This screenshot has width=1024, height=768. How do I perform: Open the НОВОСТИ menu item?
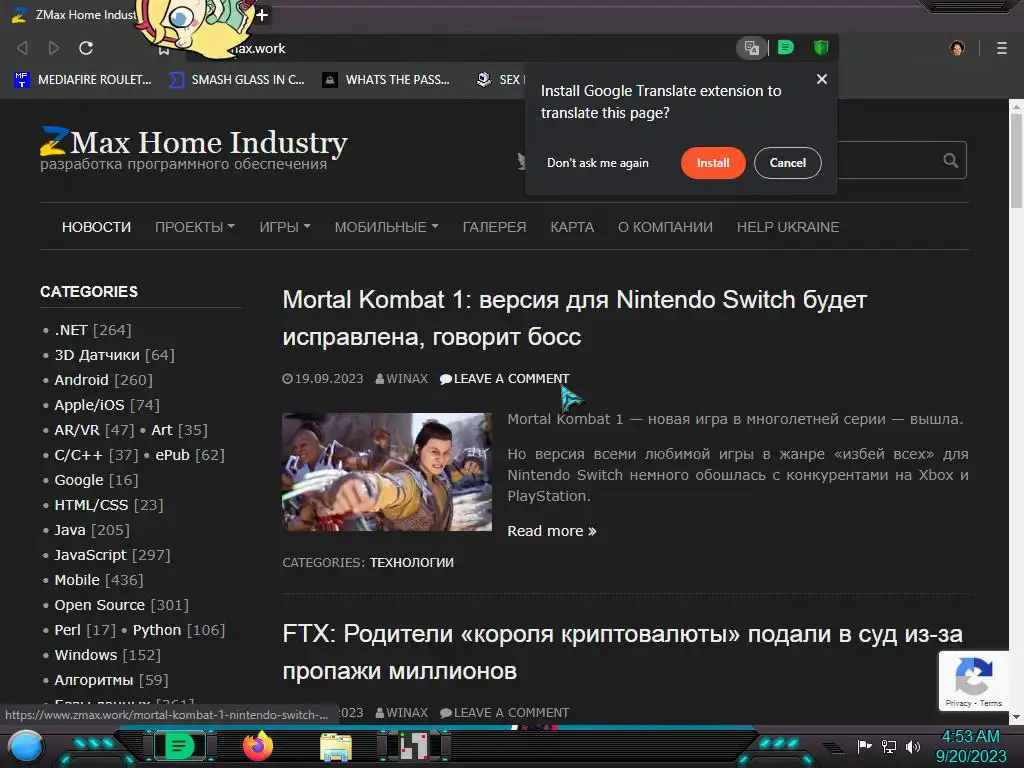(97, 227)
